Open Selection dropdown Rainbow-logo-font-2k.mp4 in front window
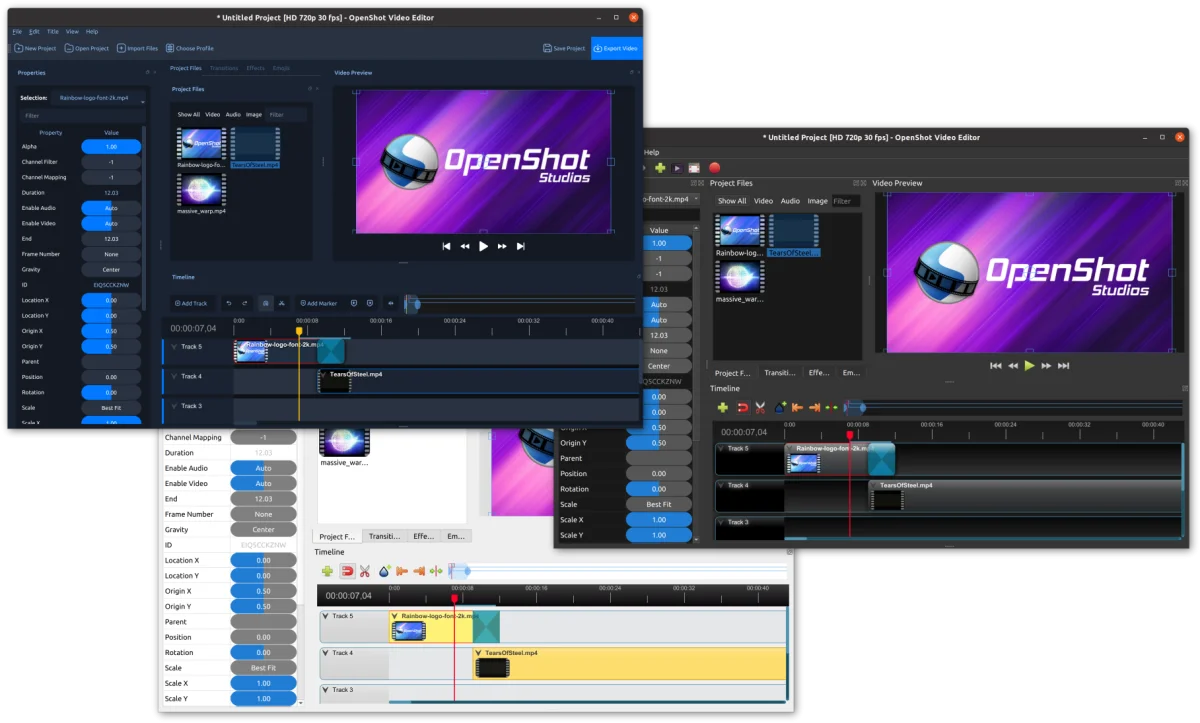 click(100, 98)
